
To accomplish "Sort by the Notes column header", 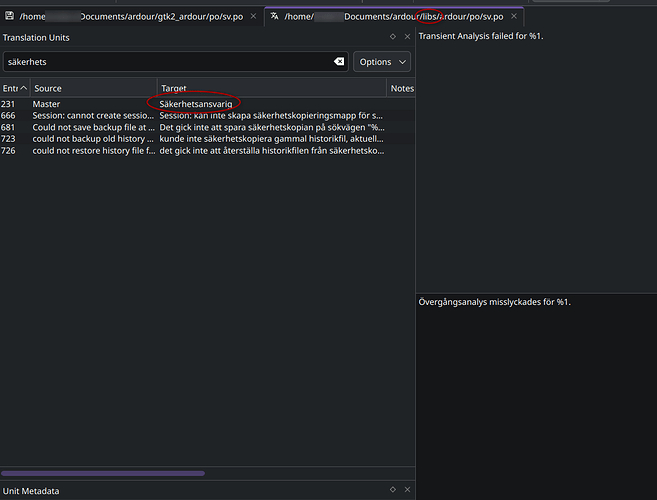I will (401, 88).
